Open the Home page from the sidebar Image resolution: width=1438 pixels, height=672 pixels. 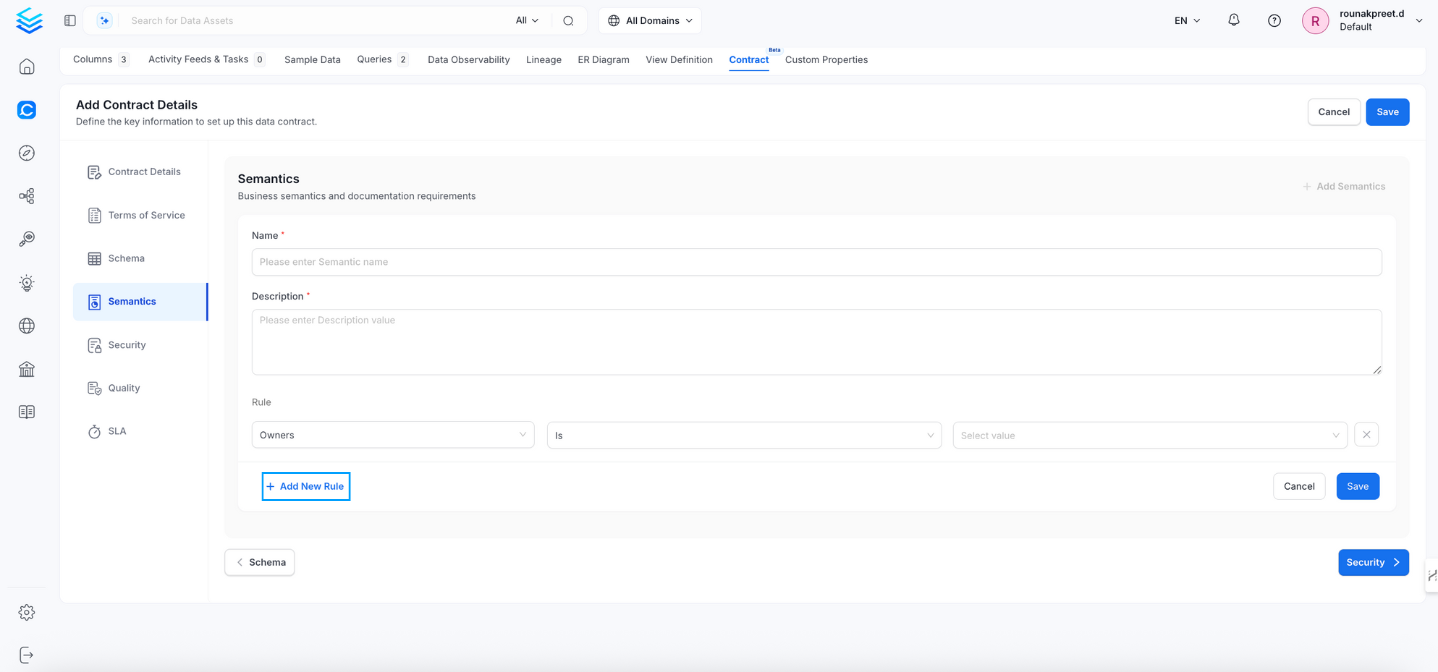26,65
